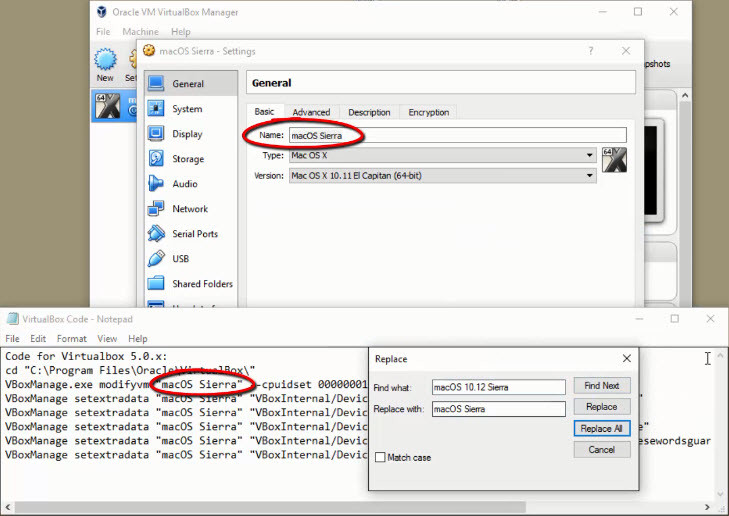This screenshot has width=729, height=516.
Task: Click Notepad horizontal scroll left arrow
Action: tap(7, 507)
